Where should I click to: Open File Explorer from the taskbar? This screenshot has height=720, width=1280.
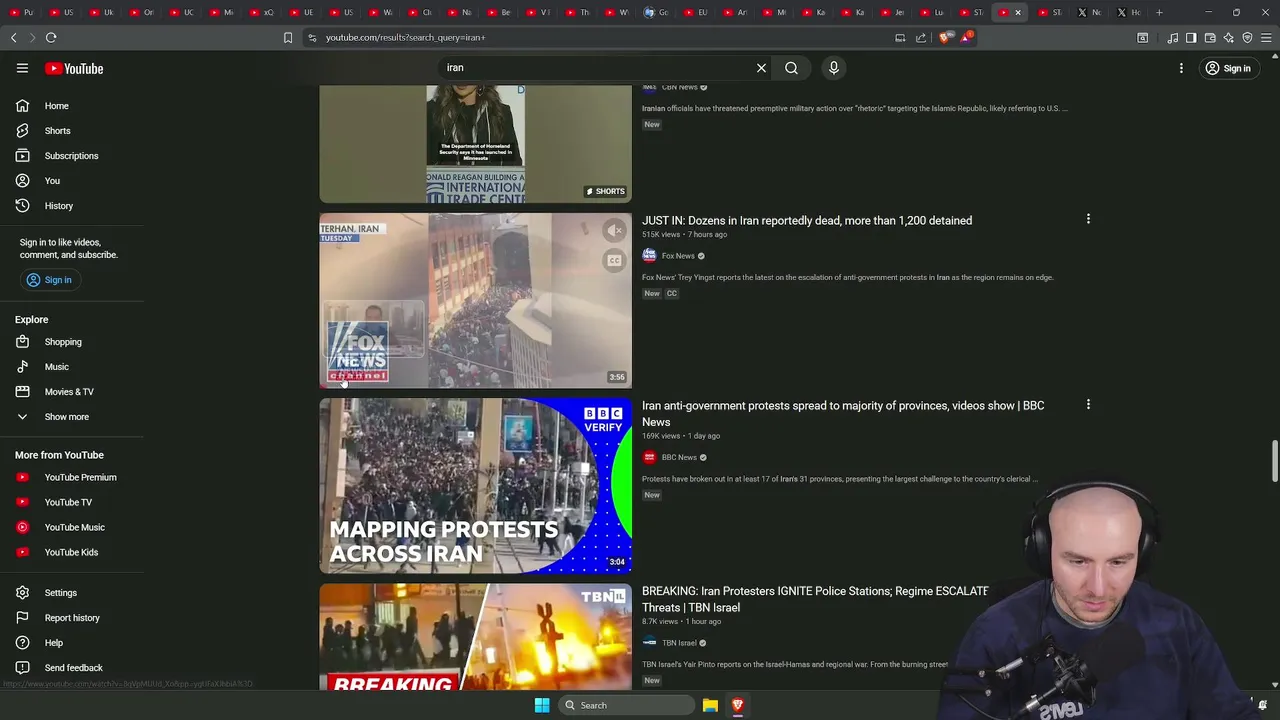coord(710,705)
